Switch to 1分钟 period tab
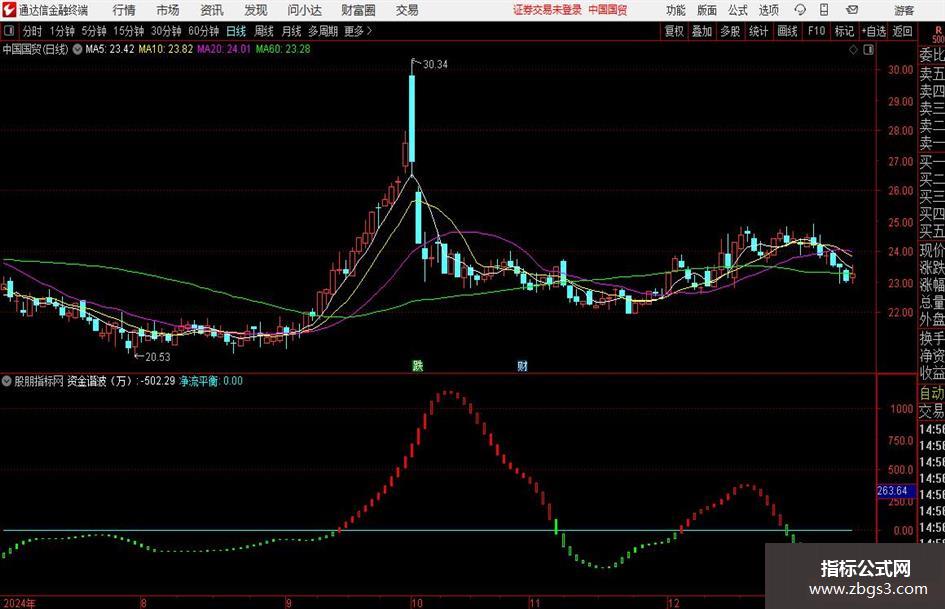Screen dimensions: 945x609 pyautogui.click(x=62, y=31)
